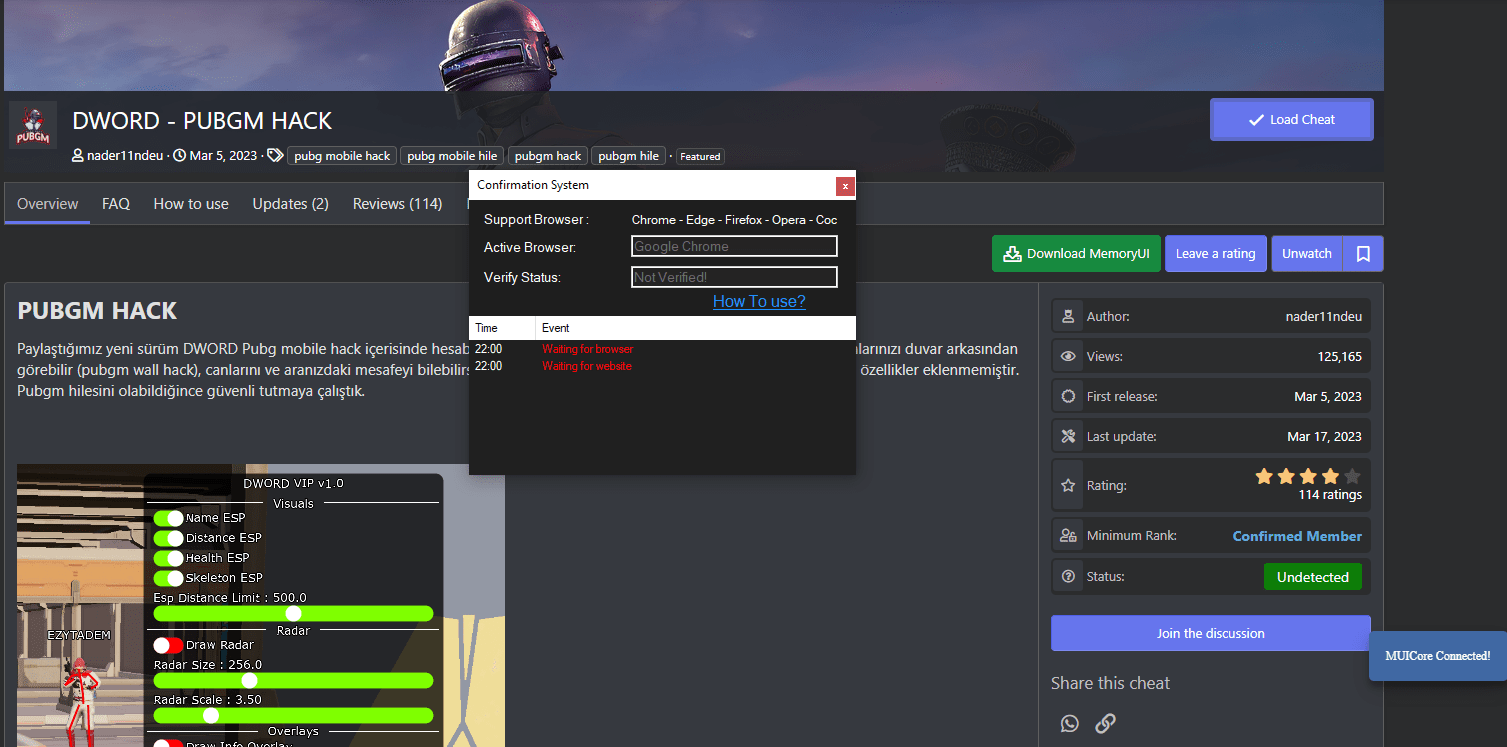This screenshot has width=1507, height=747.
Task: Click the author user icon beside nader11ndeu
Action: pos(78,156)
